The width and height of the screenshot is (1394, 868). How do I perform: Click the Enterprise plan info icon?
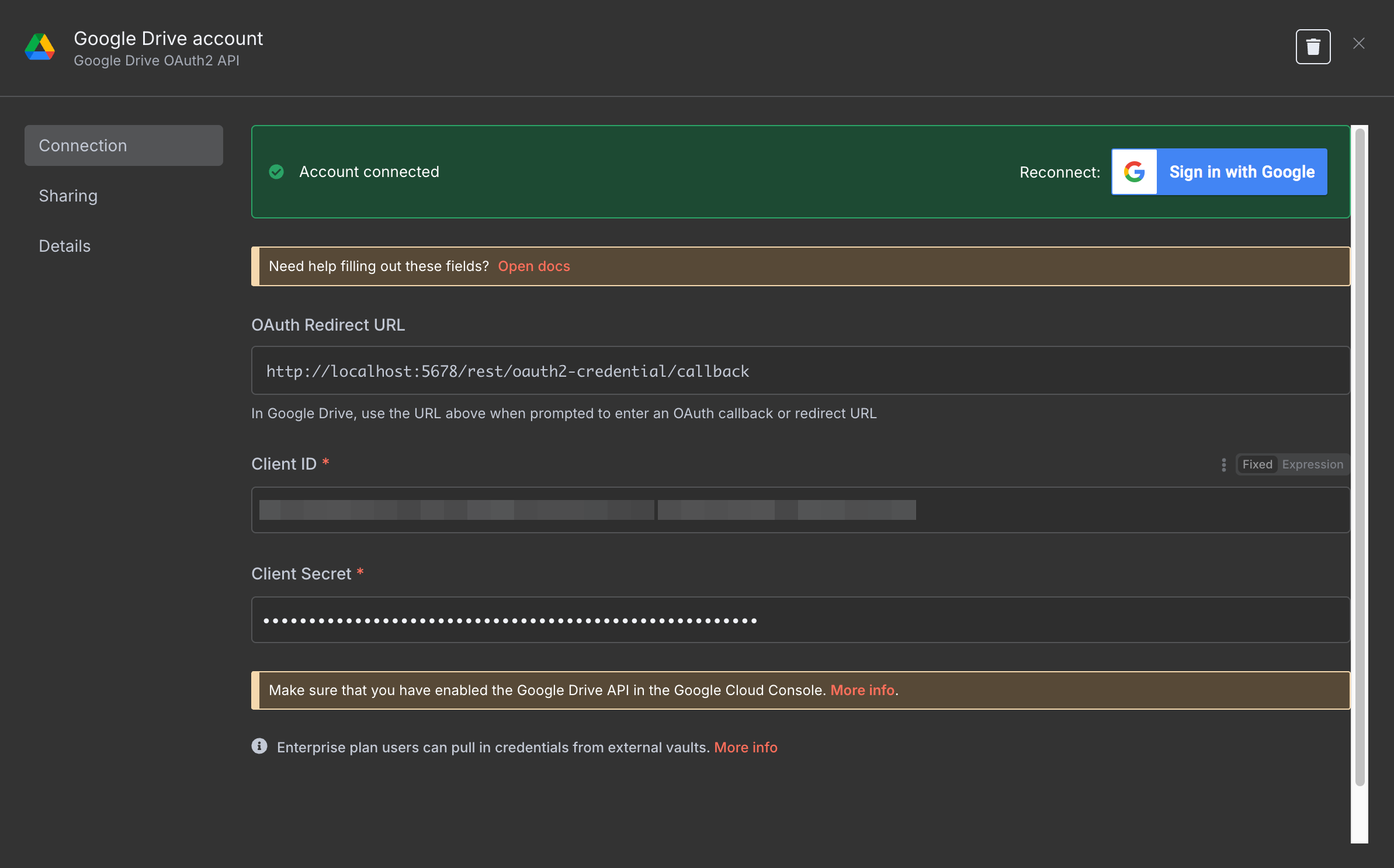coord(259,746)
